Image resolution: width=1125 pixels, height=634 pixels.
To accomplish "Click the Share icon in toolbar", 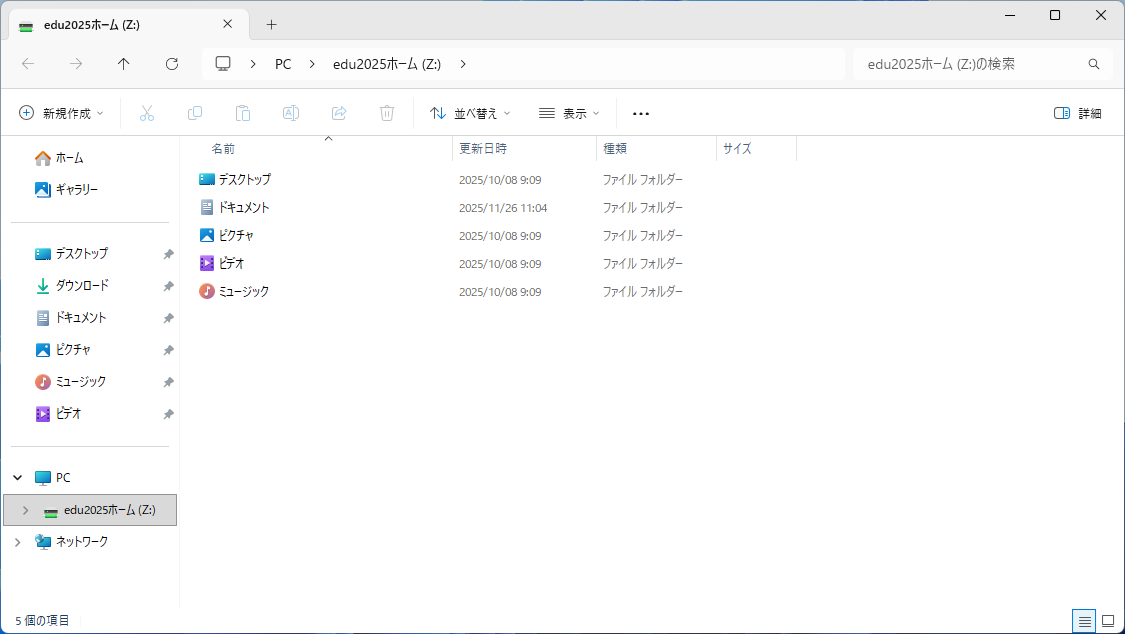I will (339, 113).
